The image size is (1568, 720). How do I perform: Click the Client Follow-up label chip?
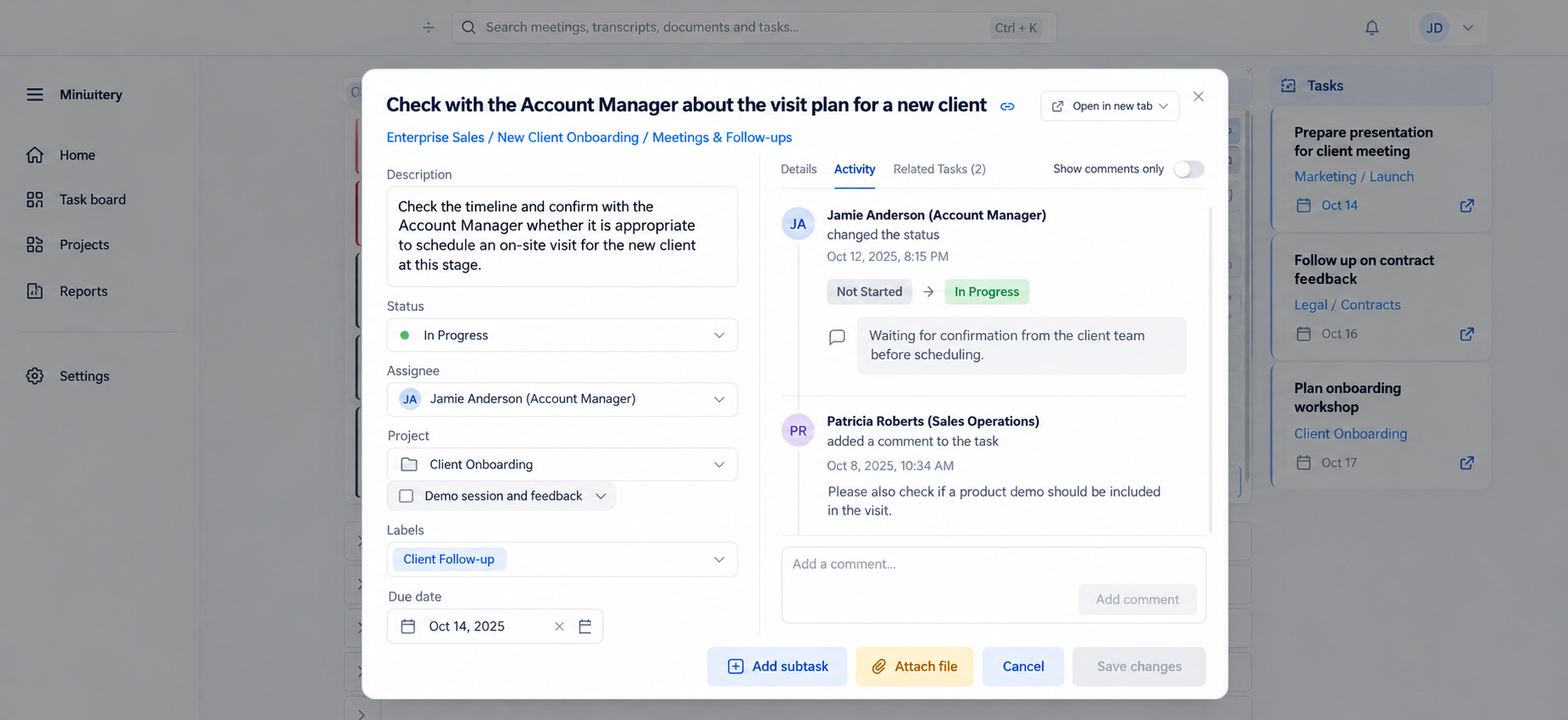click(x=449, y=559)
